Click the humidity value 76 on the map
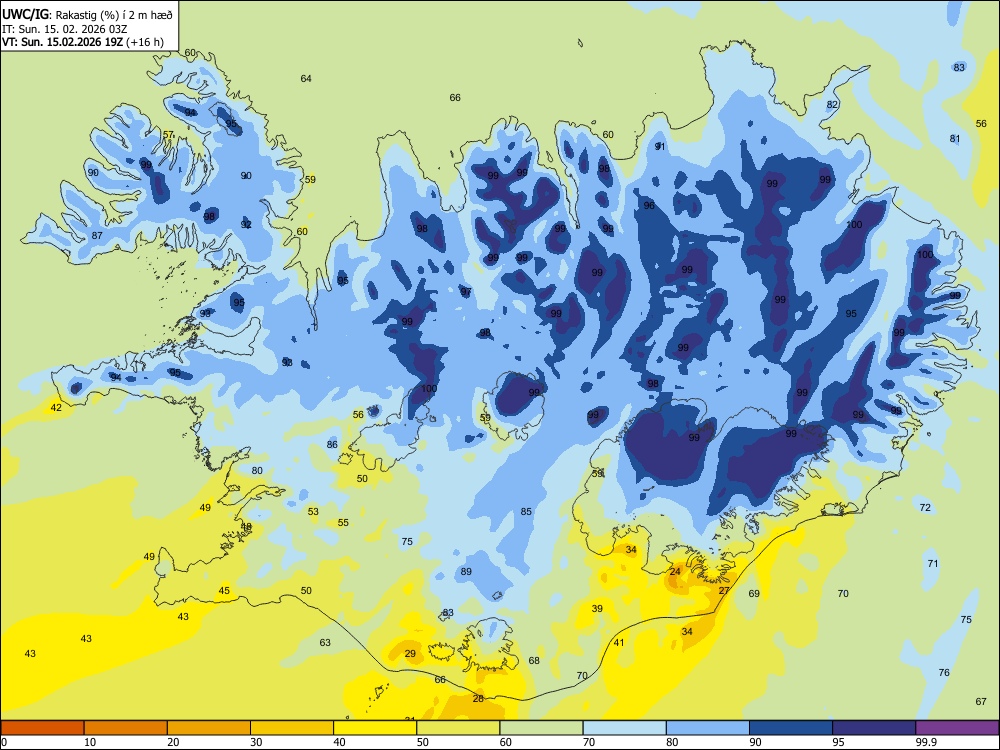This screenshot has height=750, width=1000. (945, 672)
